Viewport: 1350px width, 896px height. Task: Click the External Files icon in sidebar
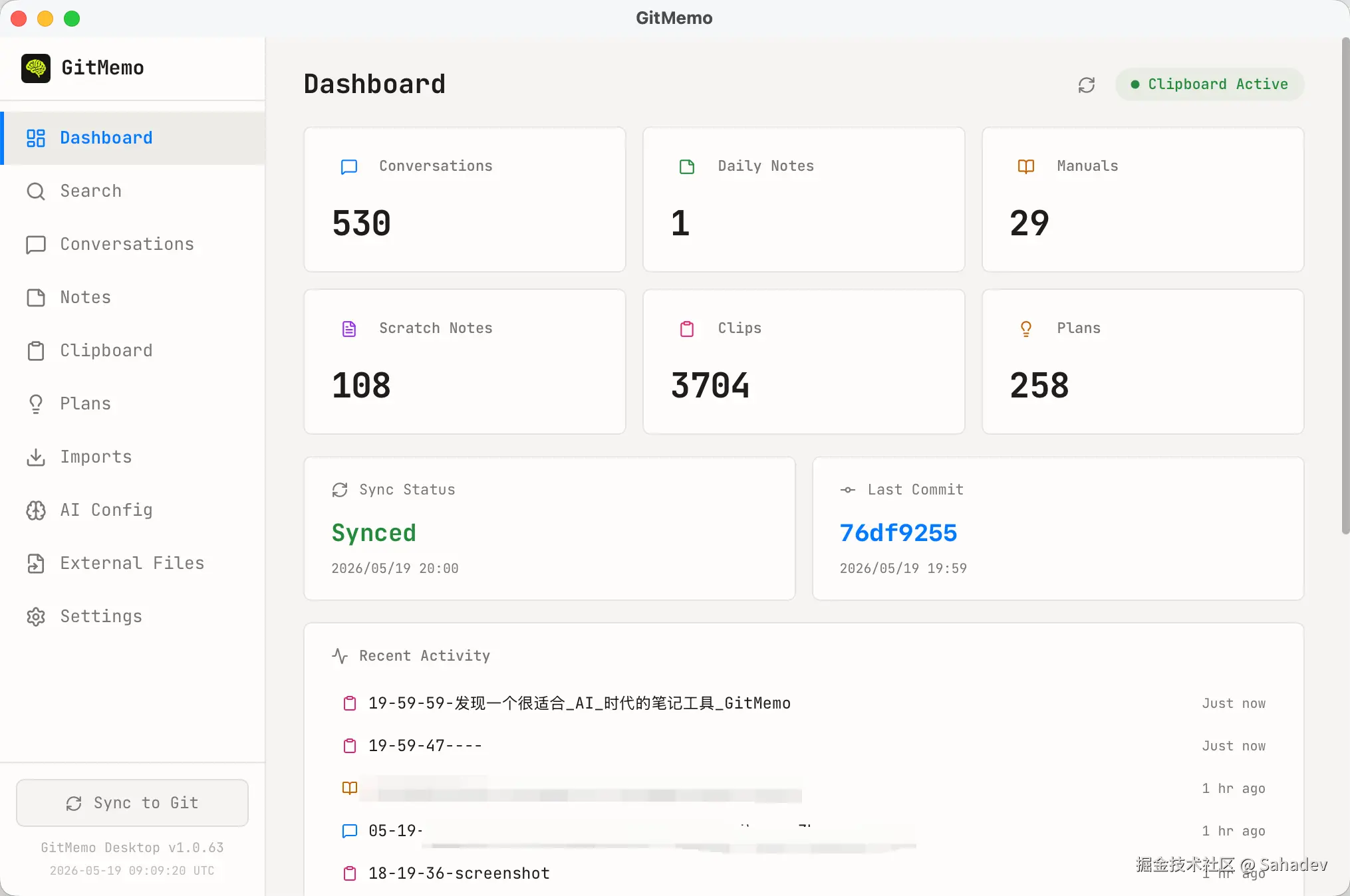tap(36, 564)
